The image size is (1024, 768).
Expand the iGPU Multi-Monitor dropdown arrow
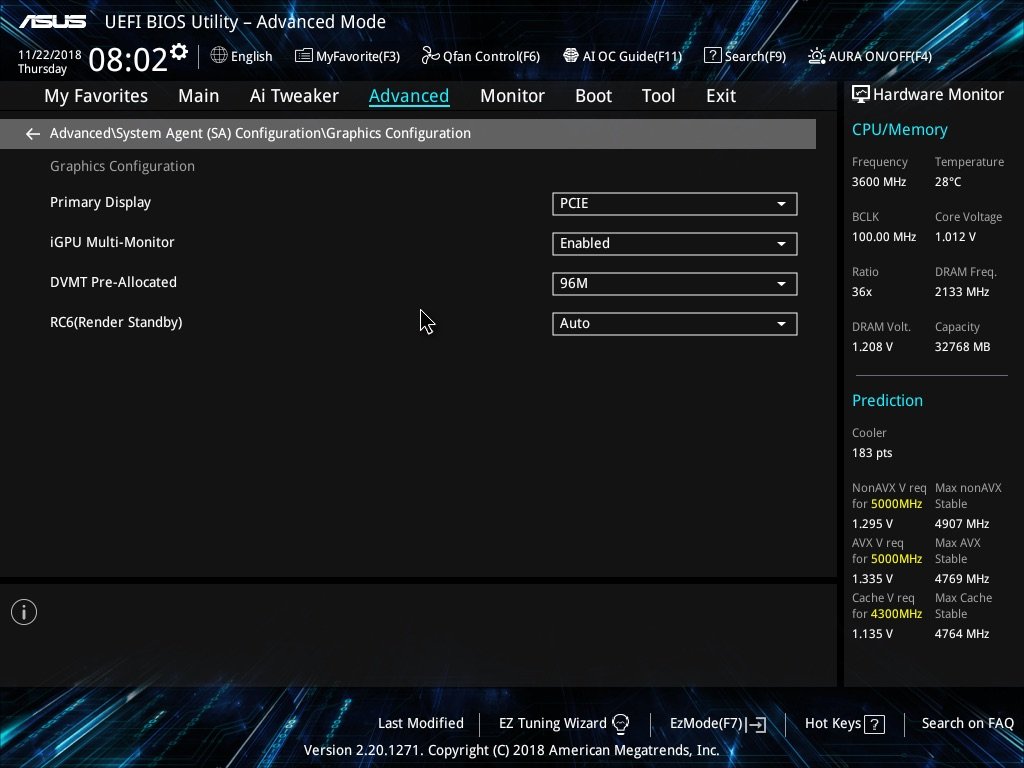(x=781, y=244)
